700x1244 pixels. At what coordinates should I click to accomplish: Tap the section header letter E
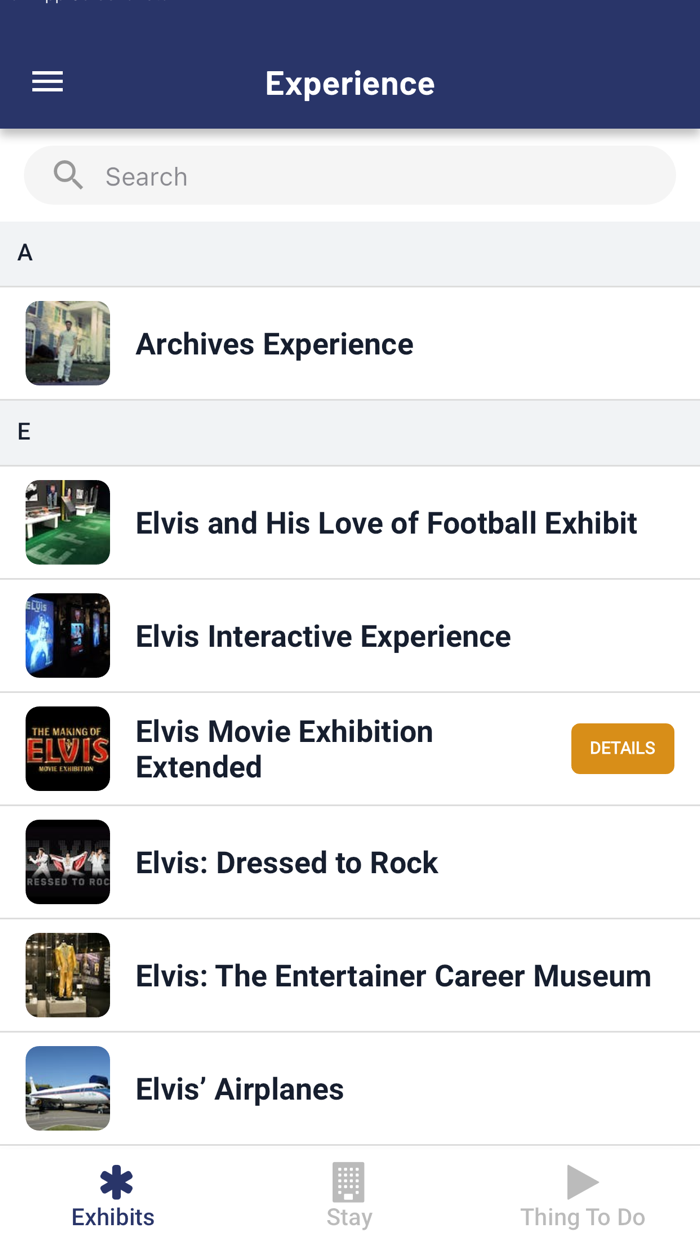click(x=24, y=431)
